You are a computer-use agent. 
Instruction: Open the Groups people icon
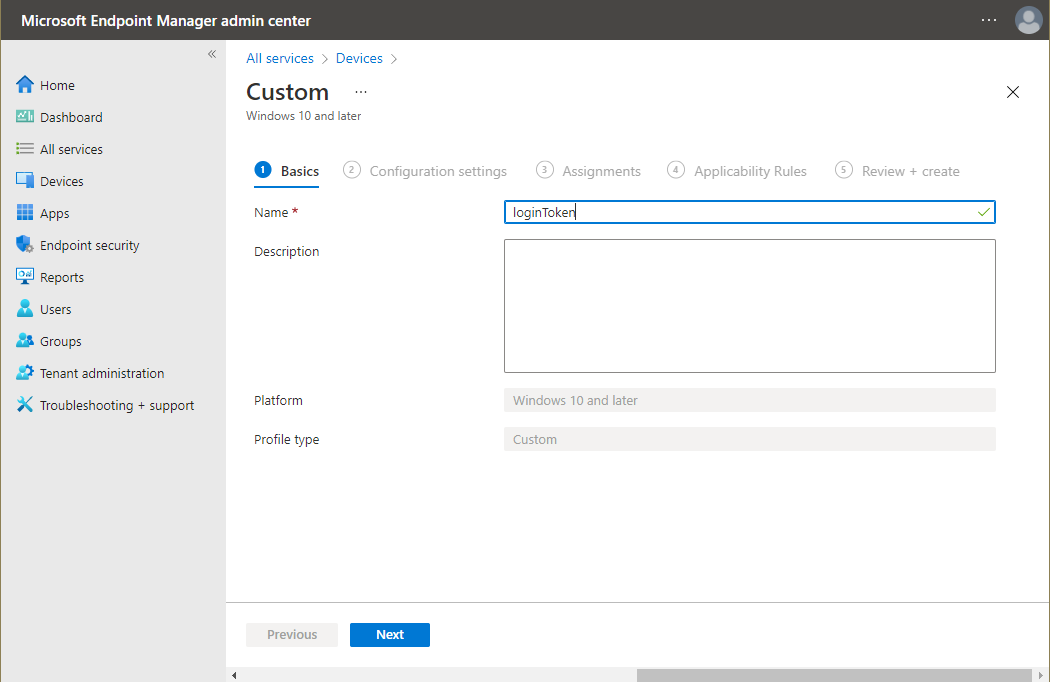[25, 340]
